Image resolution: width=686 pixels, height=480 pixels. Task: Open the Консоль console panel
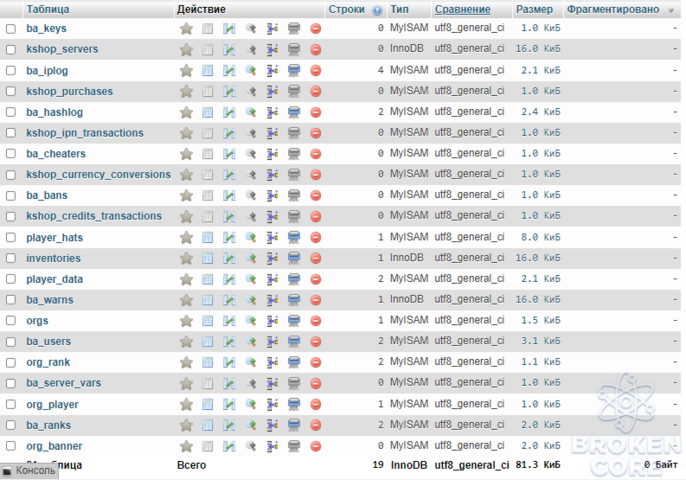(x=29, y=471)
